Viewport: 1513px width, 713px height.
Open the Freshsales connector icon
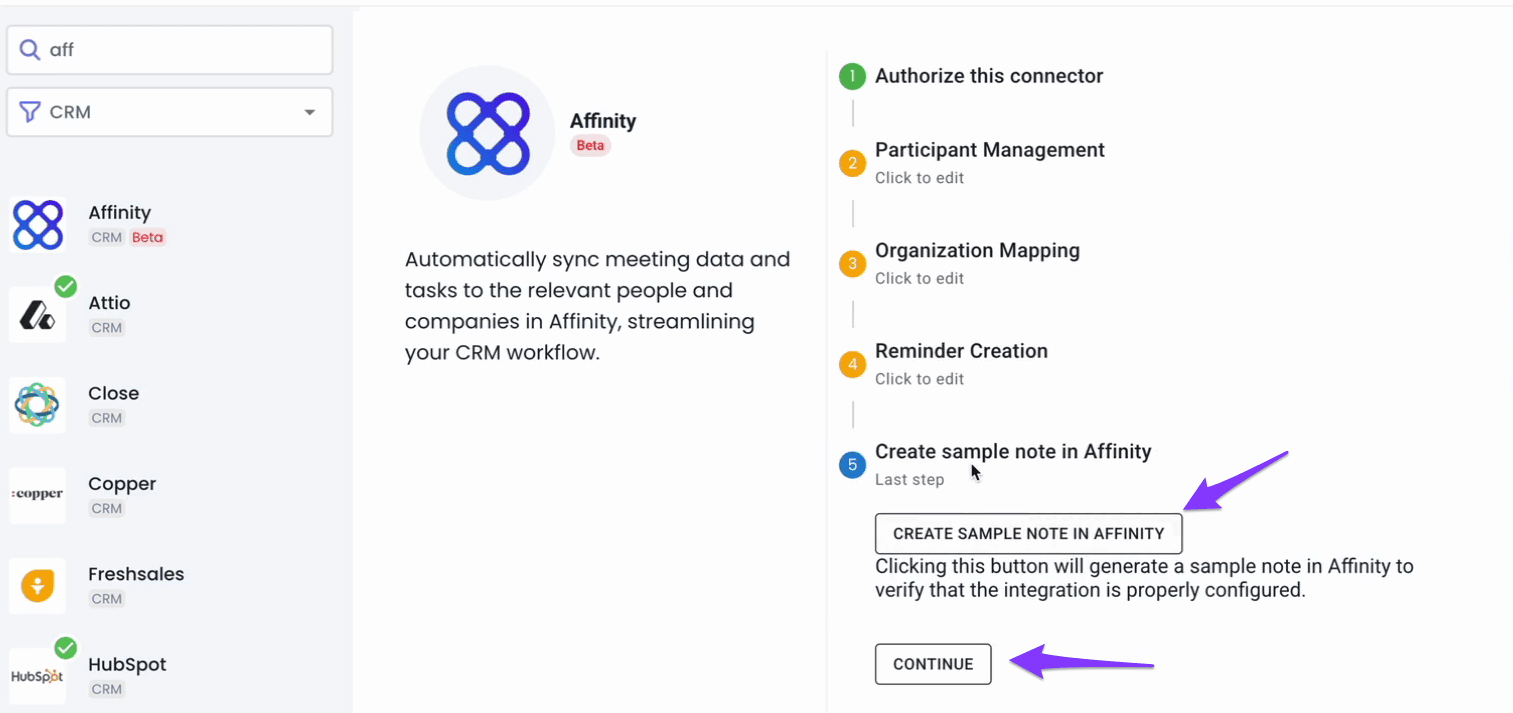(38, 585)
